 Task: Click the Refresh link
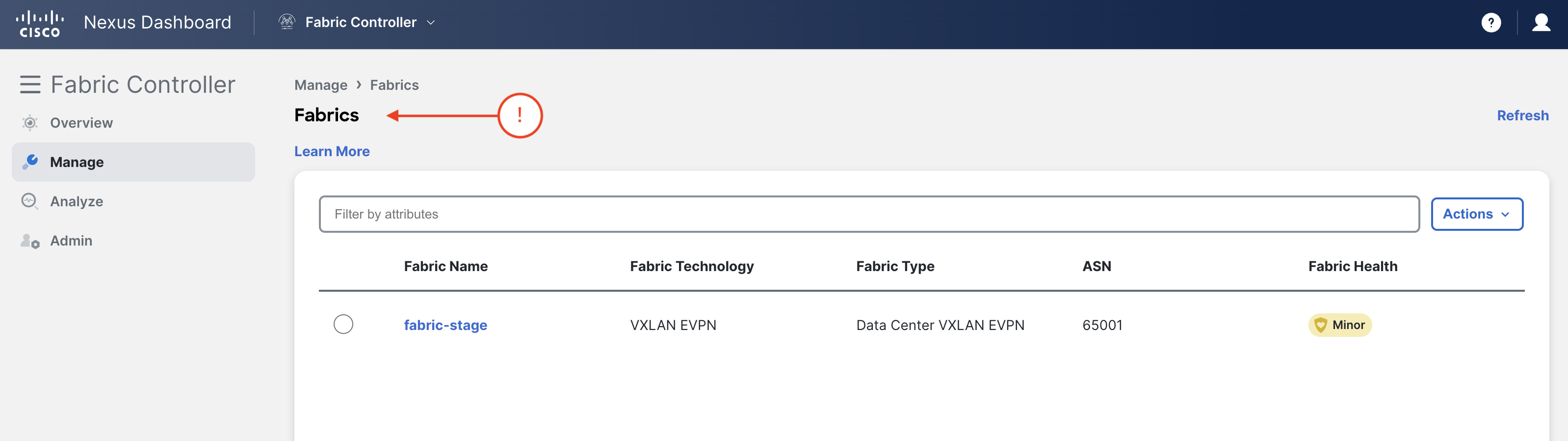[x=1522, y=115]
